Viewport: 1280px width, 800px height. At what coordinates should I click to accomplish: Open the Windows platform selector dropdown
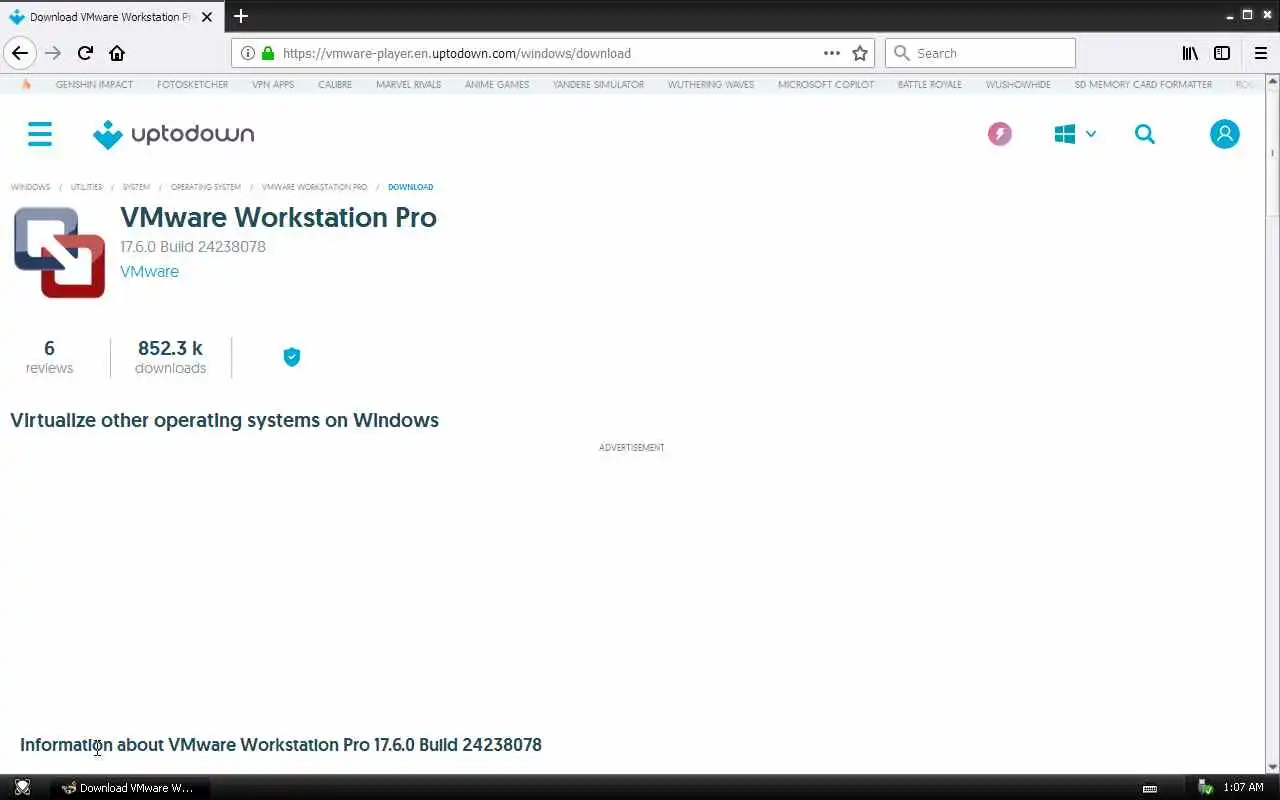1075,134
